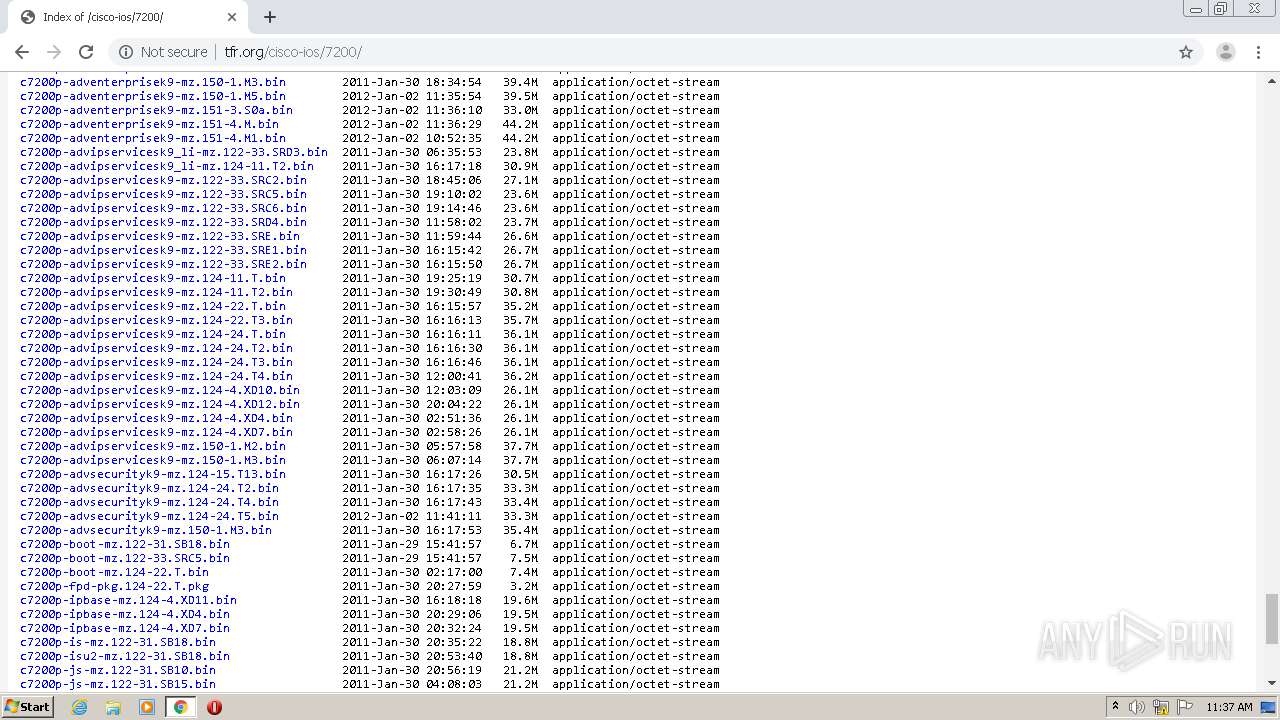Open c7200p-advsecurityk9-mz.124-15.T13.bin
The image size is (1280, 720).
[x=153, y=474]
